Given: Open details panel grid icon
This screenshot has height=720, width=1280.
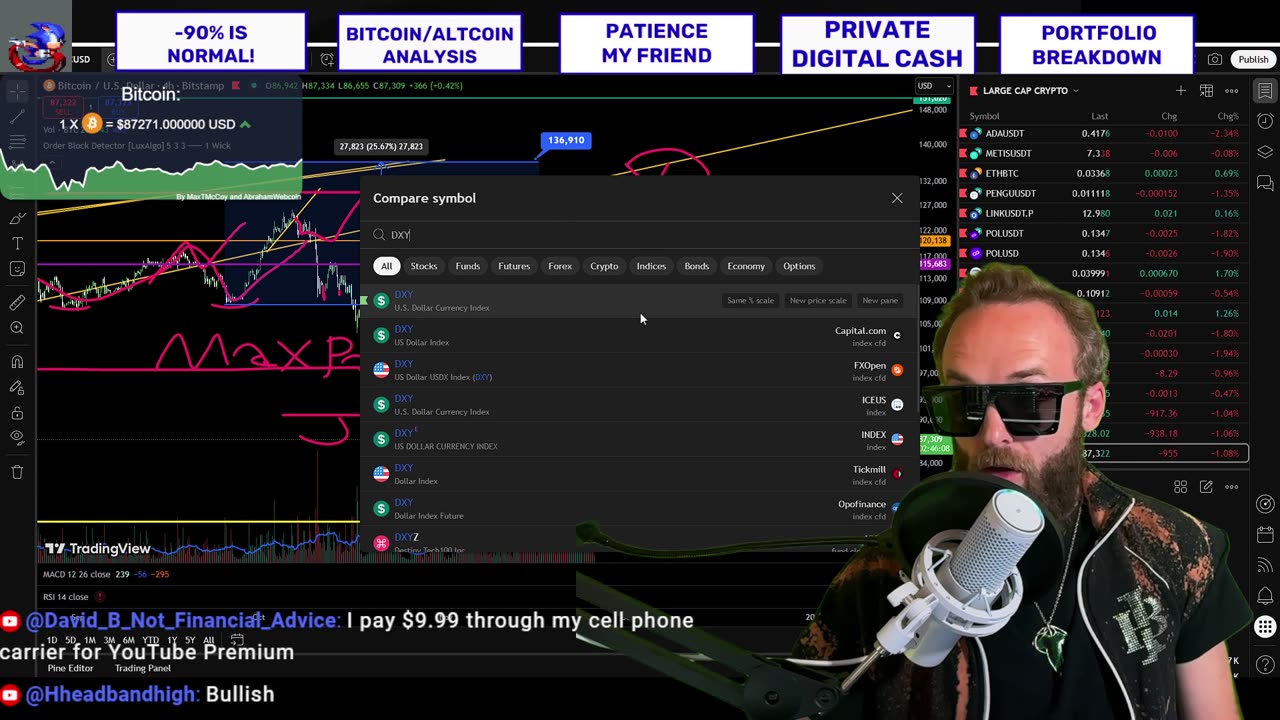Looking at the screenshot, I should 1181,487.
